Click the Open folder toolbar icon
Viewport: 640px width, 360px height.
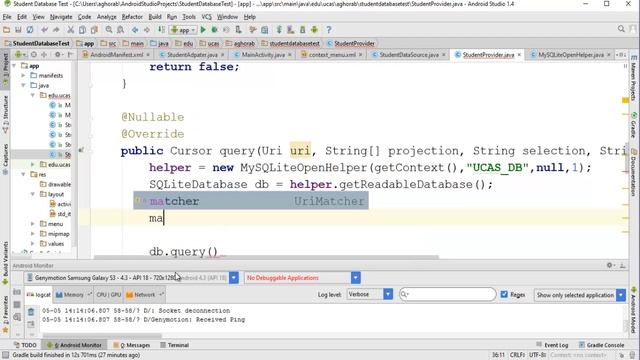(6, 30)
